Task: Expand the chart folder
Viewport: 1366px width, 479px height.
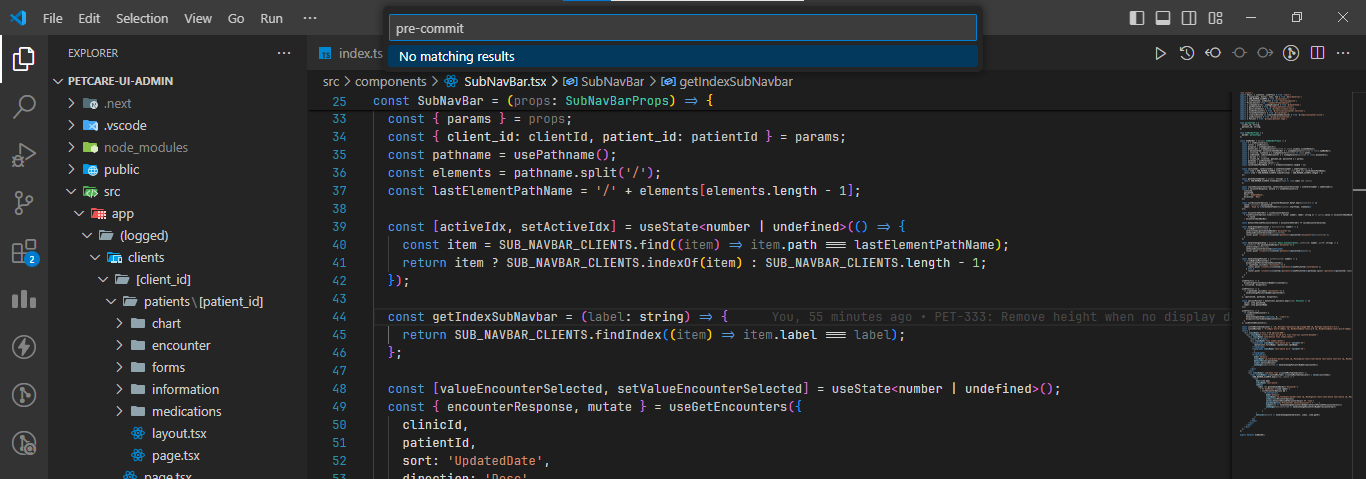Action: pos(119,323)
